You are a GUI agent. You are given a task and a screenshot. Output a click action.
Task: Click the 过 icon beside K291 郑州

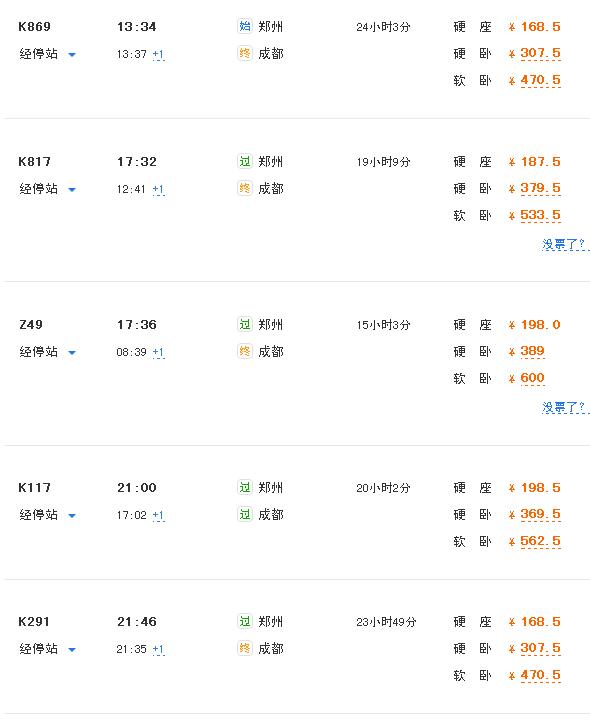coord(245,622)
